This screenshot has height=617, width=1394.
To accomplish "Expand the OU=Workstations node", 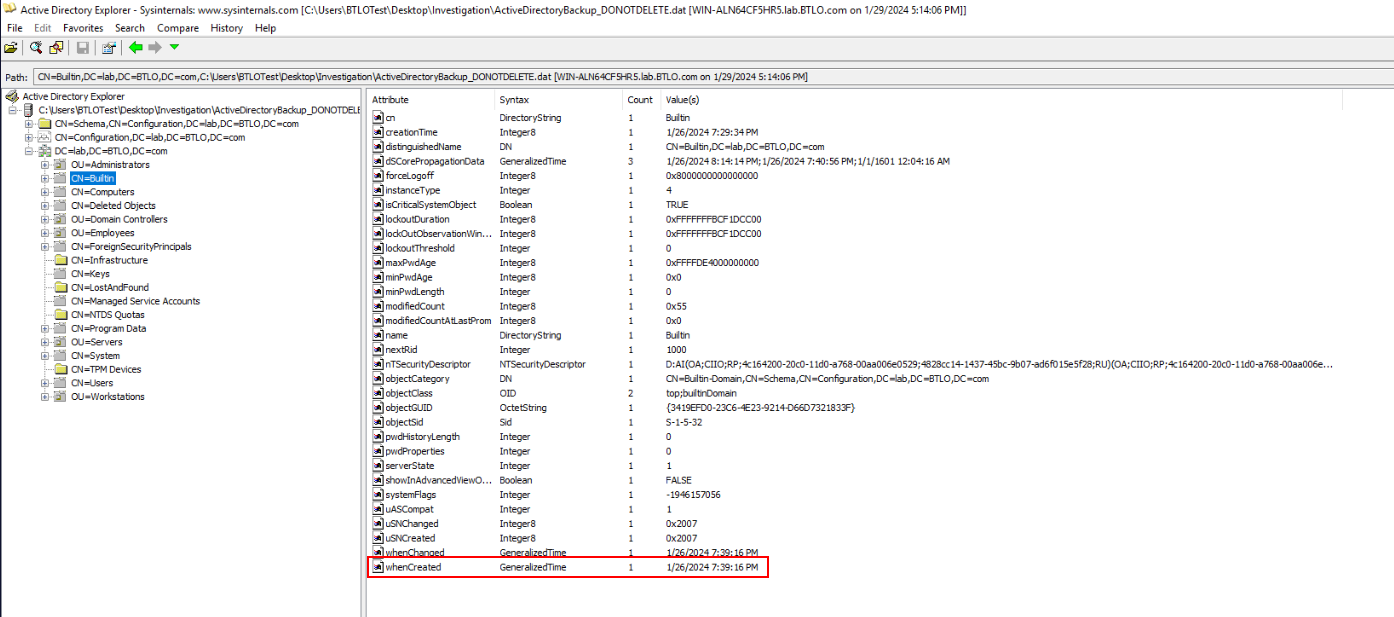I will (x=46, y=396).
